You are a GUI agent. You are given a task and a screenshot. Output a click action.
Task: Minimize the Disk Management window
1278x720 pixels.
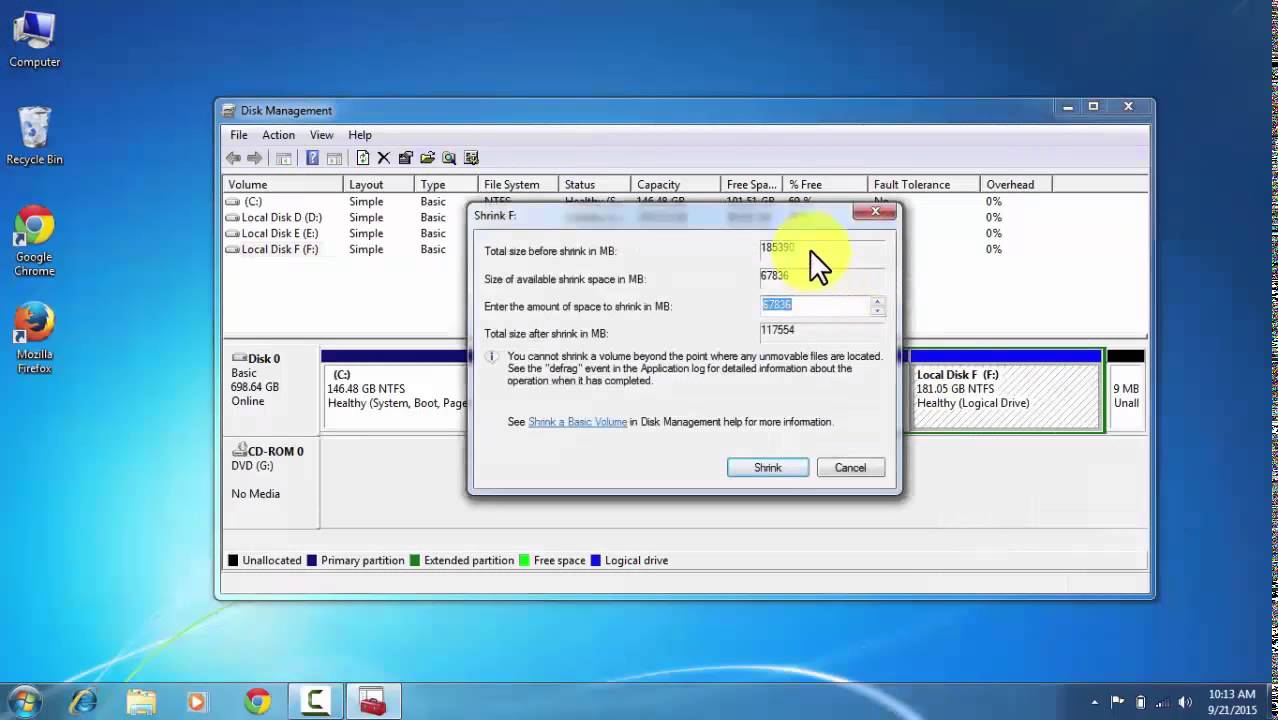pos(1069,107)
